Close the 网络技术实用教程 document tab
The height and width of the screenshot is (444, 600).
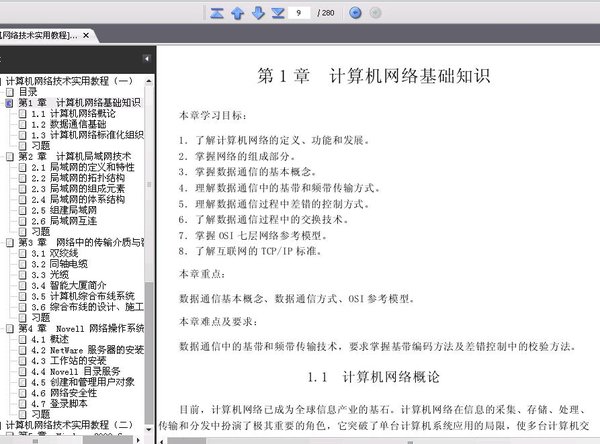point(86,36)
